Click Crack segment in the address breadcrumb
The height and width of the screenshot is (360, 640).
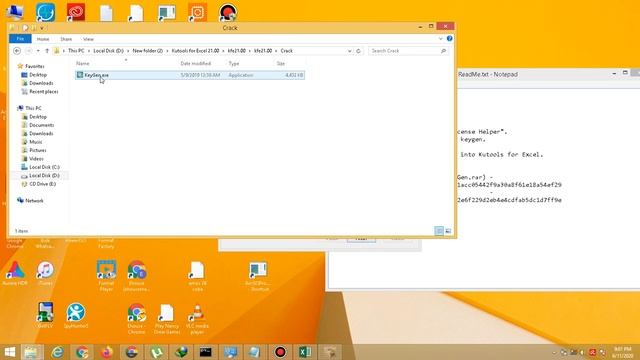pos(287,51)
